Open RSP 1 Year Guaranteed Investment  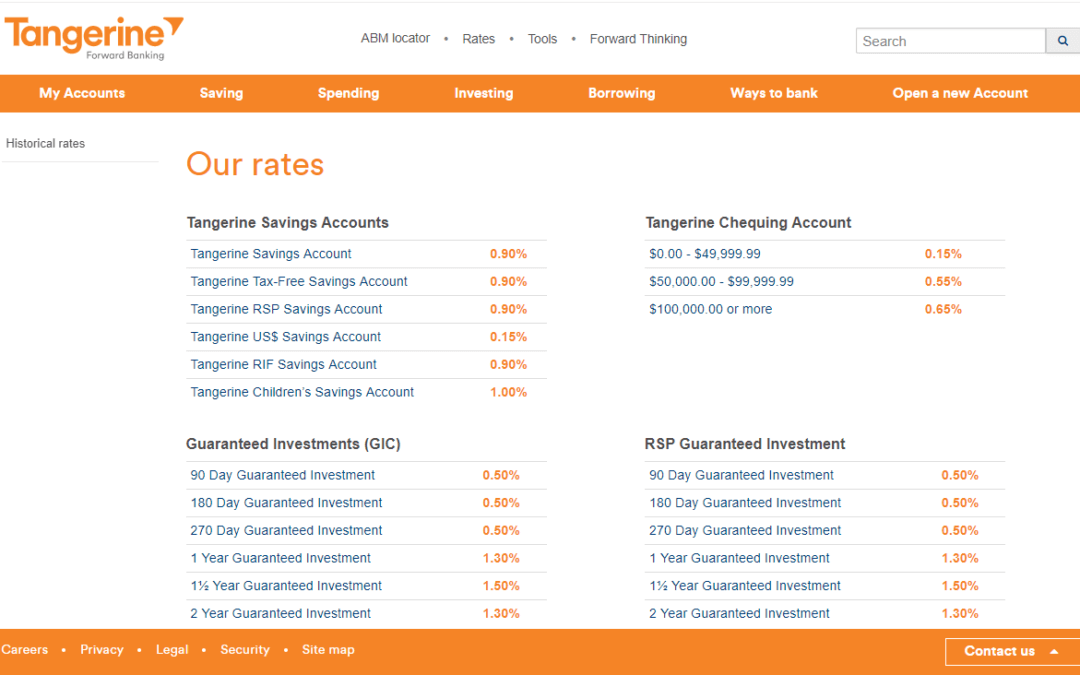[x=739, y=558]
